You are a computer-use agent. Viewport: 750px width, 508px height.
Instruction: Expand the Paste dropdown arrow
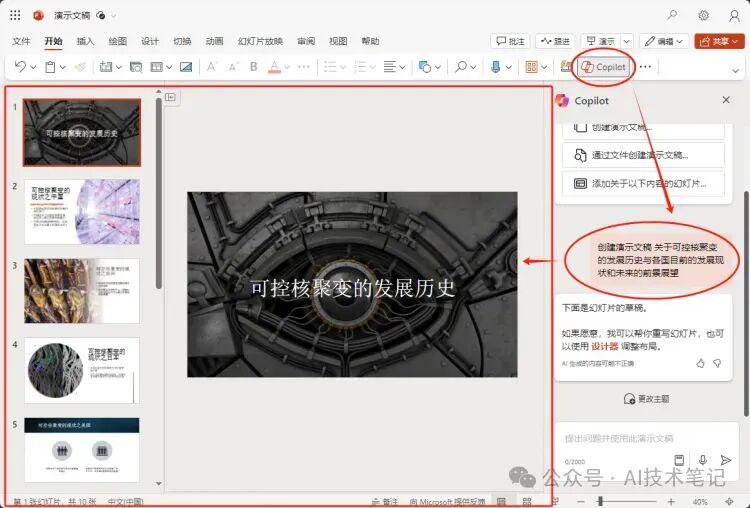63,67
